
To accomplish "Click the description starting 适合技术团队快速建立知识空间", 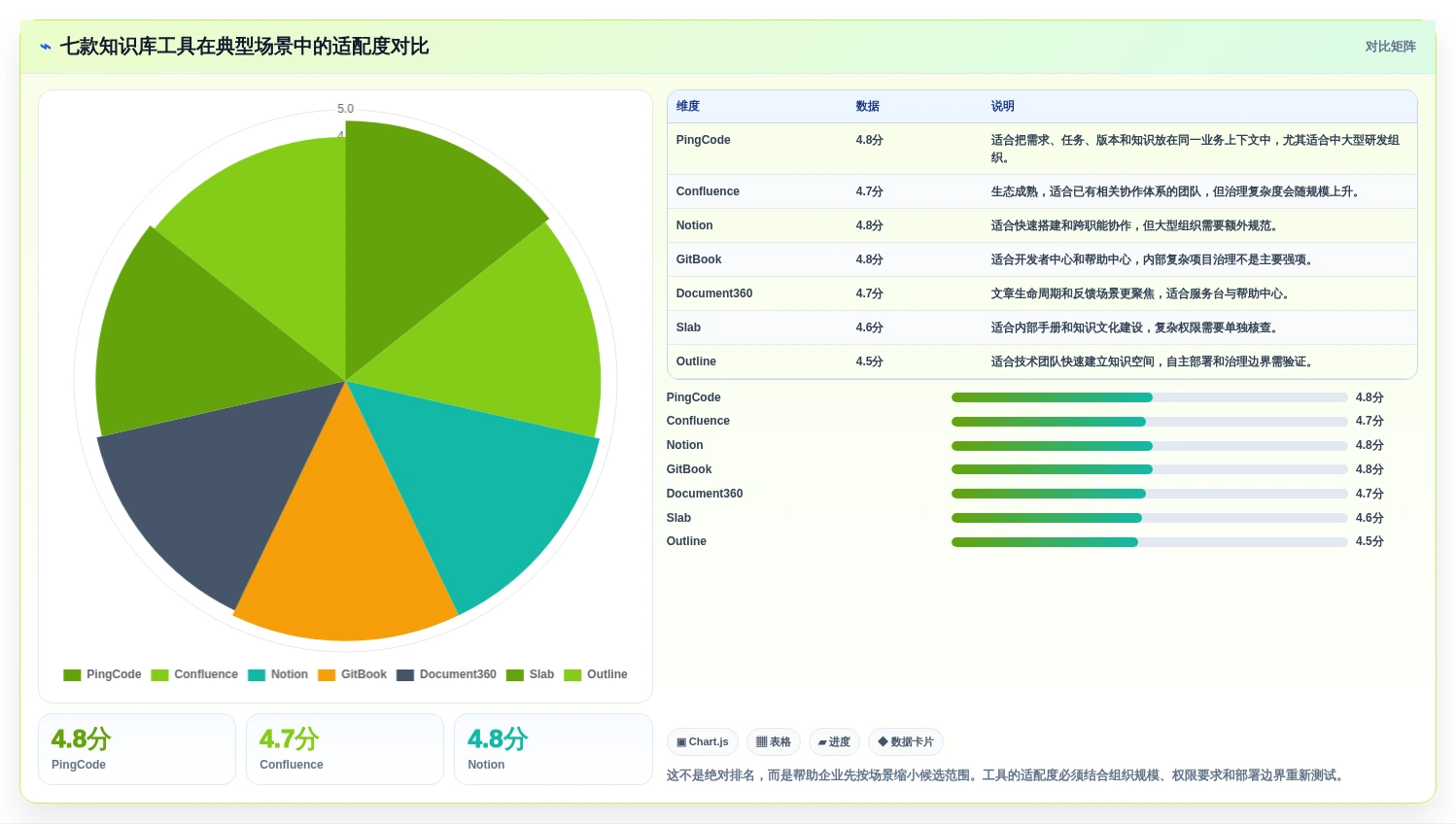I will 1152,361.
